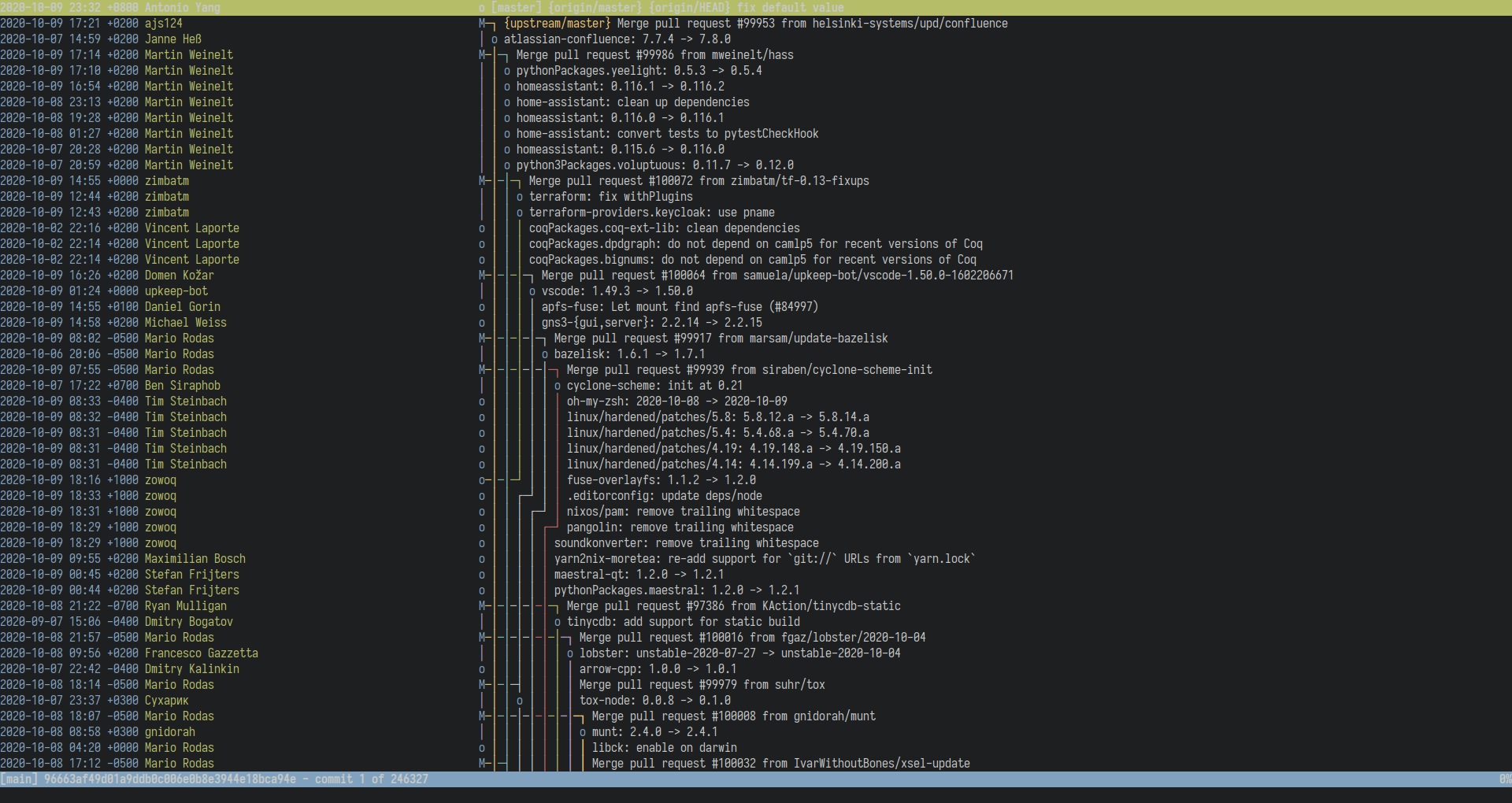Click 'commit 1 of 246327' status text

click(372, 779)
